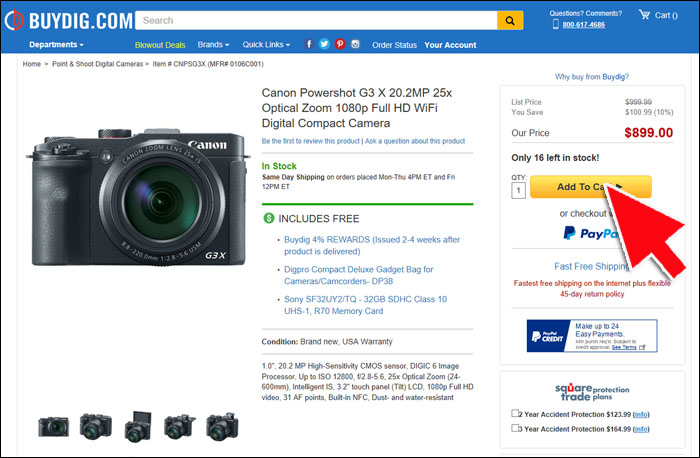Select the fifth camera thumbnail
The height and width of the screenshot is (458, 700).
(x=222, y=426)
